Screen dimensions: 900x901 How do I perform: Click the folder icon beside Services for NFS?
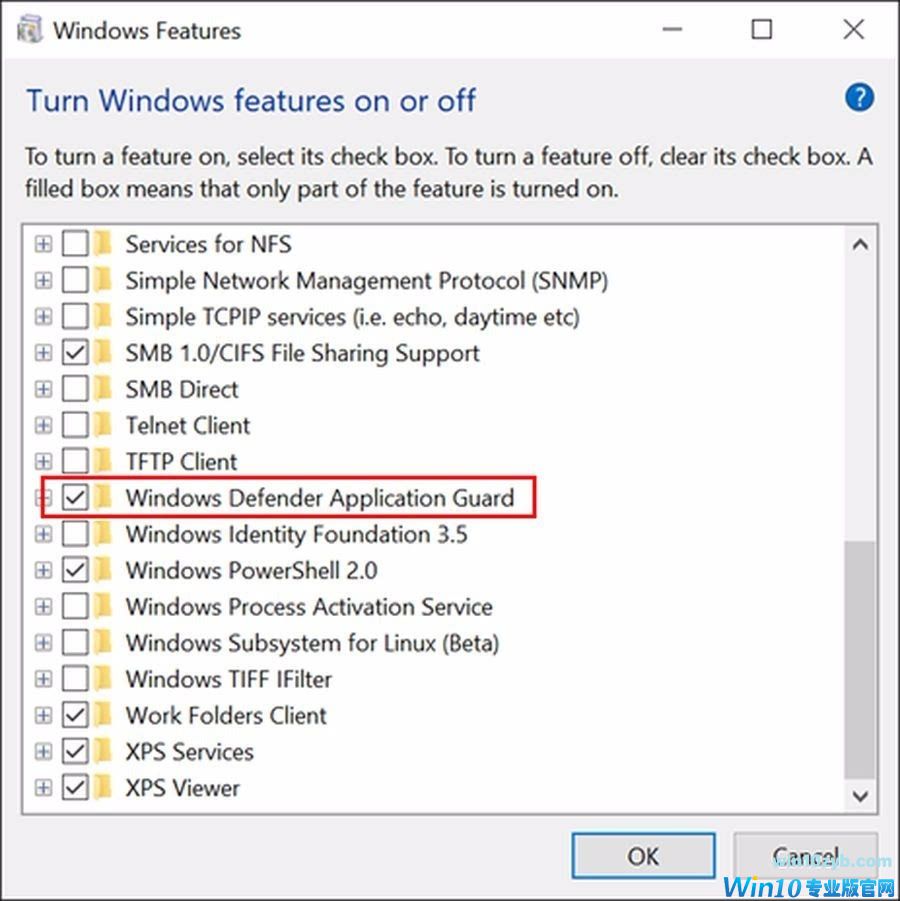tap(103, 244)
